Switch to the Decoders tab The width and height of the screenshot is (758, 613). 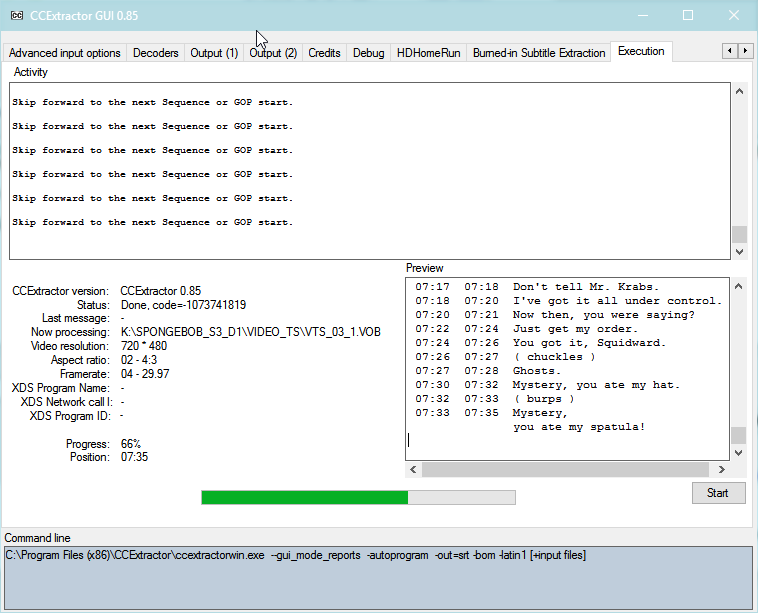point(156,53)
